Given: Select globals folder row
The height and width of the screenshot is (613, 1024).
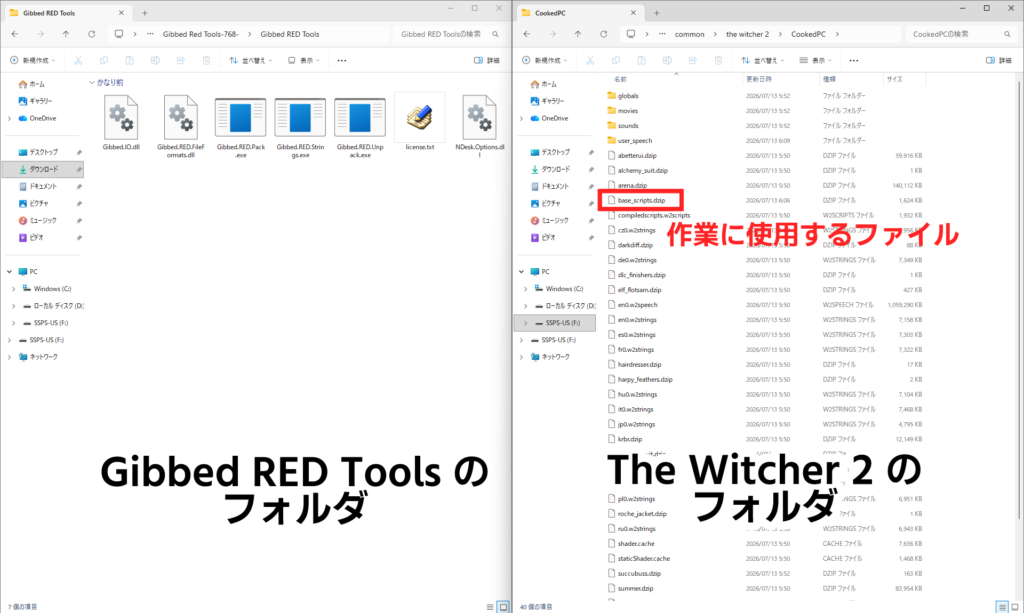Looking at the screenshot, I should tap(764, 96).
